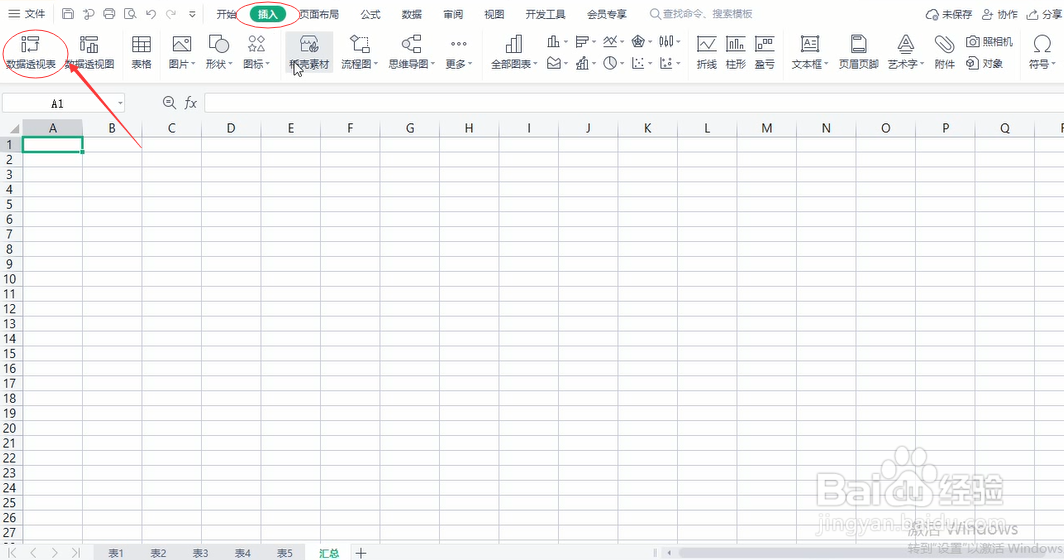
Task: Insert a win/loss sparkline (盈亏)
Action: click(765, 53)
